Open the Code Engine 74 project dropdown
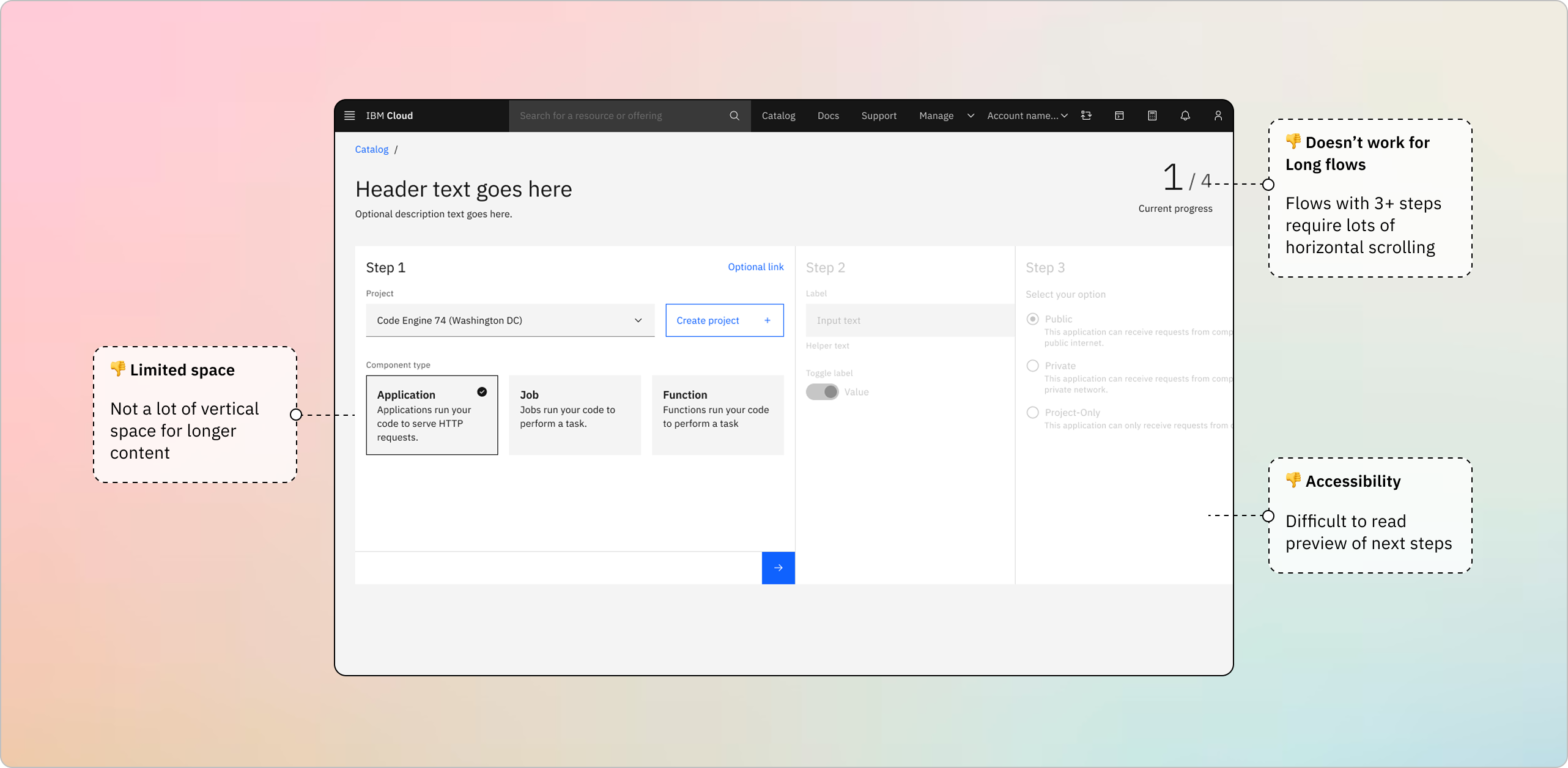1568x768 pixels. [x=510, y=320]
